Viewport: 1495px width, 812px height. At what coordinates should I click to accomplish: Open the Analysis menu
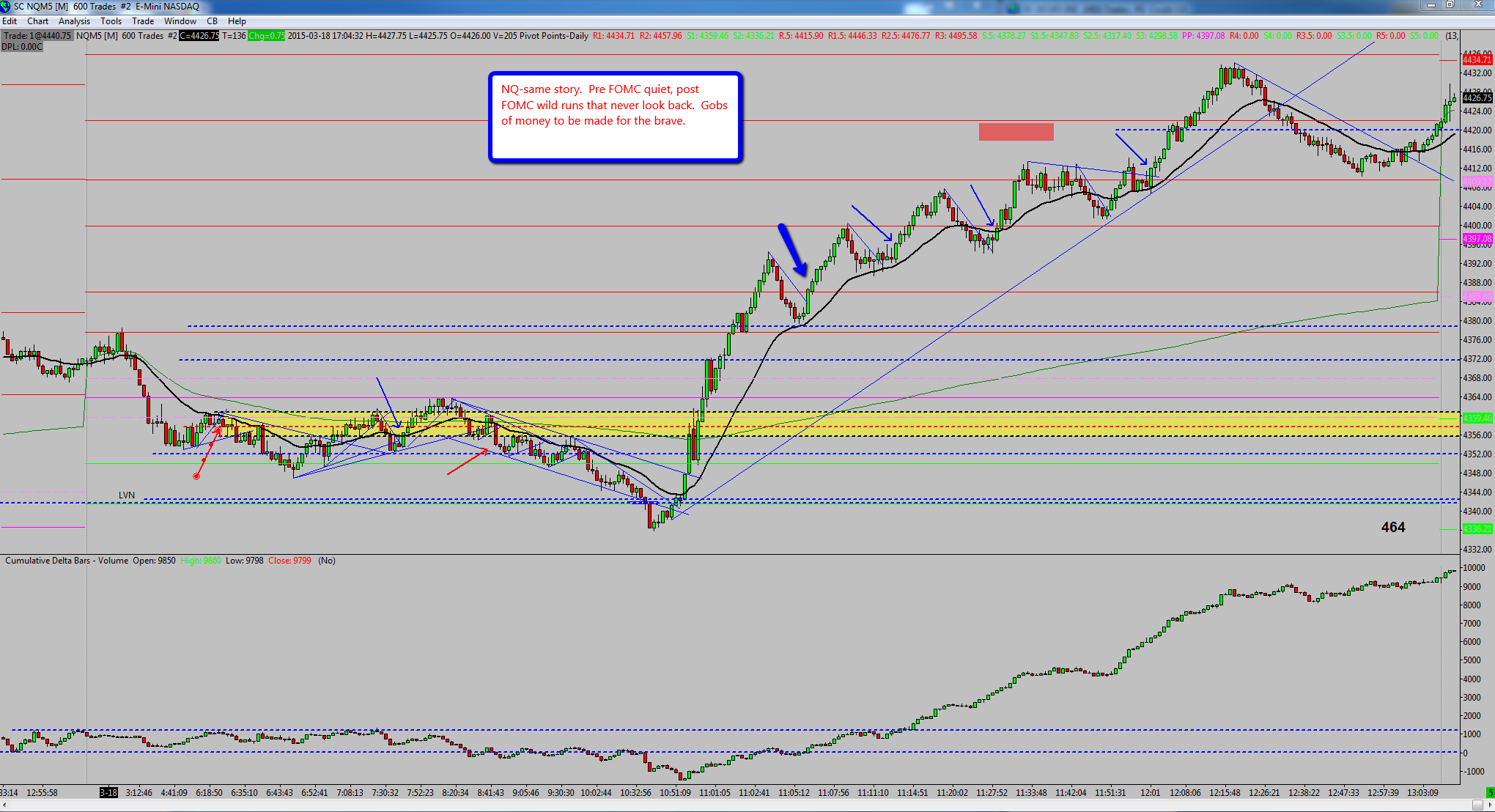74,21
